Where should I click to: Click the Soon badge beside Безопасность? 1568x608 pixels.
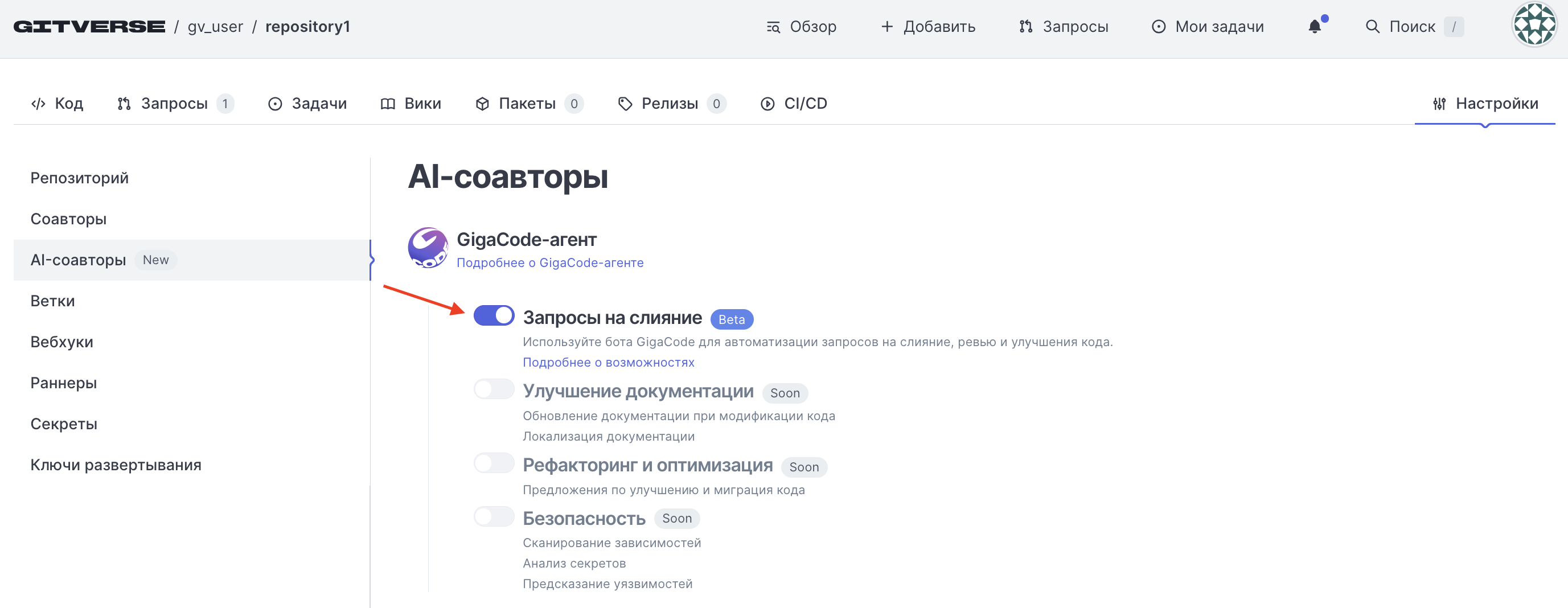677,518
